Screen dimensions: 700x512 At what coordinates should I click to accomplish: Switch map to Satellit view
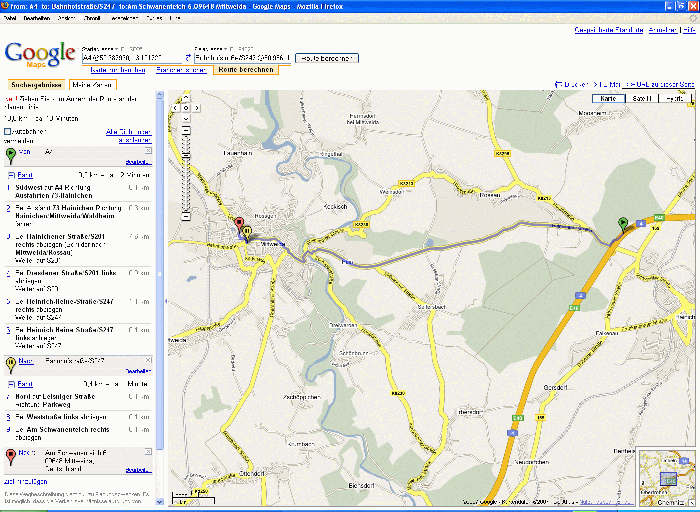coord(642,98)
